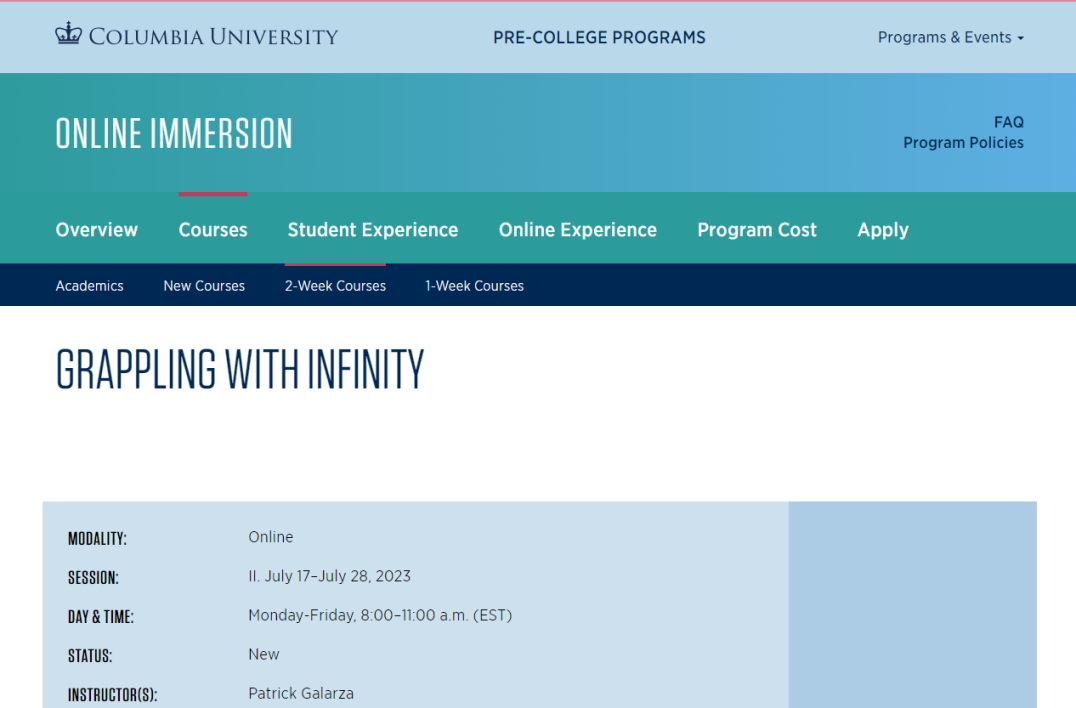1076x708 pixels.
Task: Click the 'STATUS:' label
Action: tap(90, 656)
